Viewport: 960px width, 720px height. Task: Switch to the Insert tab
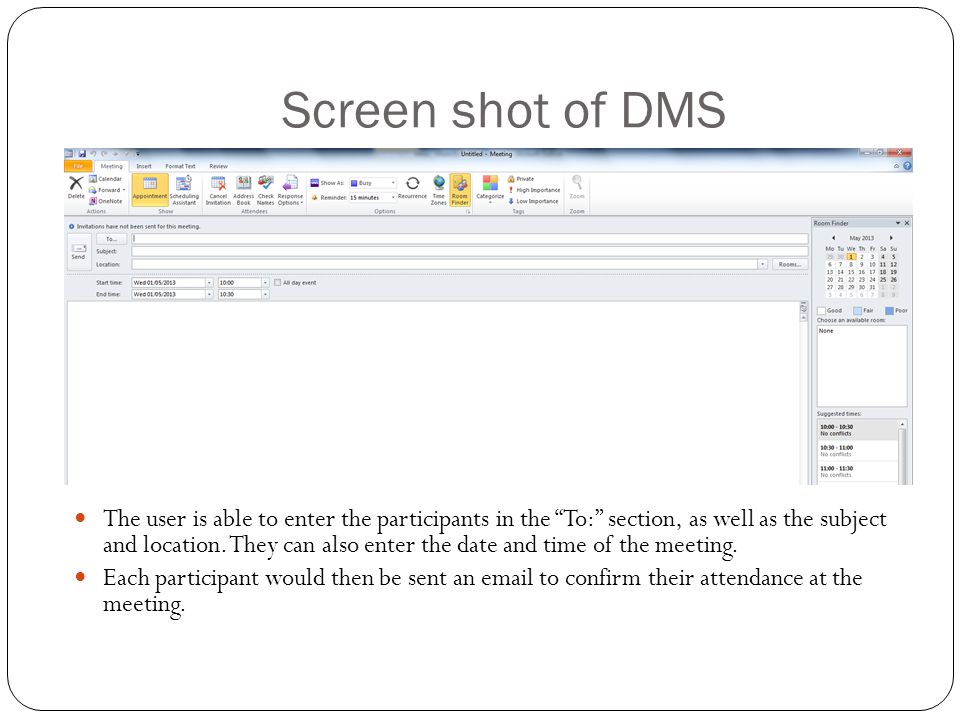[x=144, y=166]
